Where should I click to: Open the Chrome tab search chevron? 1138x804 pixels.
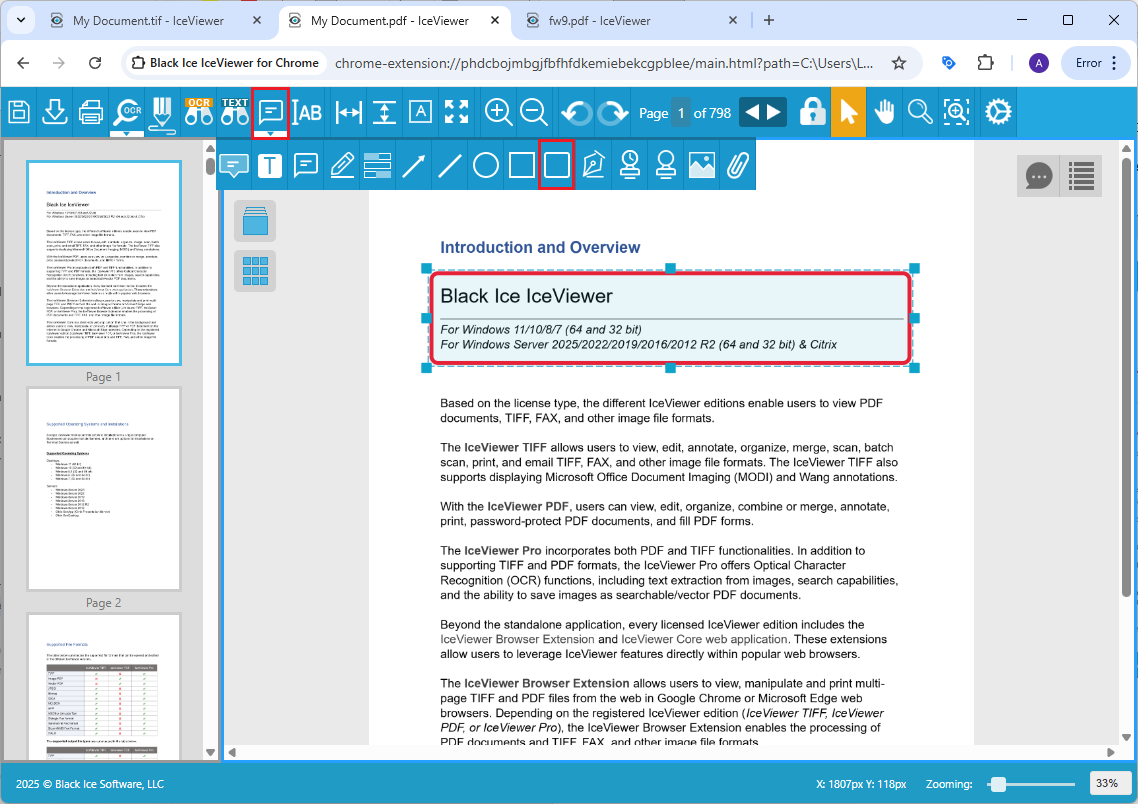21,20
